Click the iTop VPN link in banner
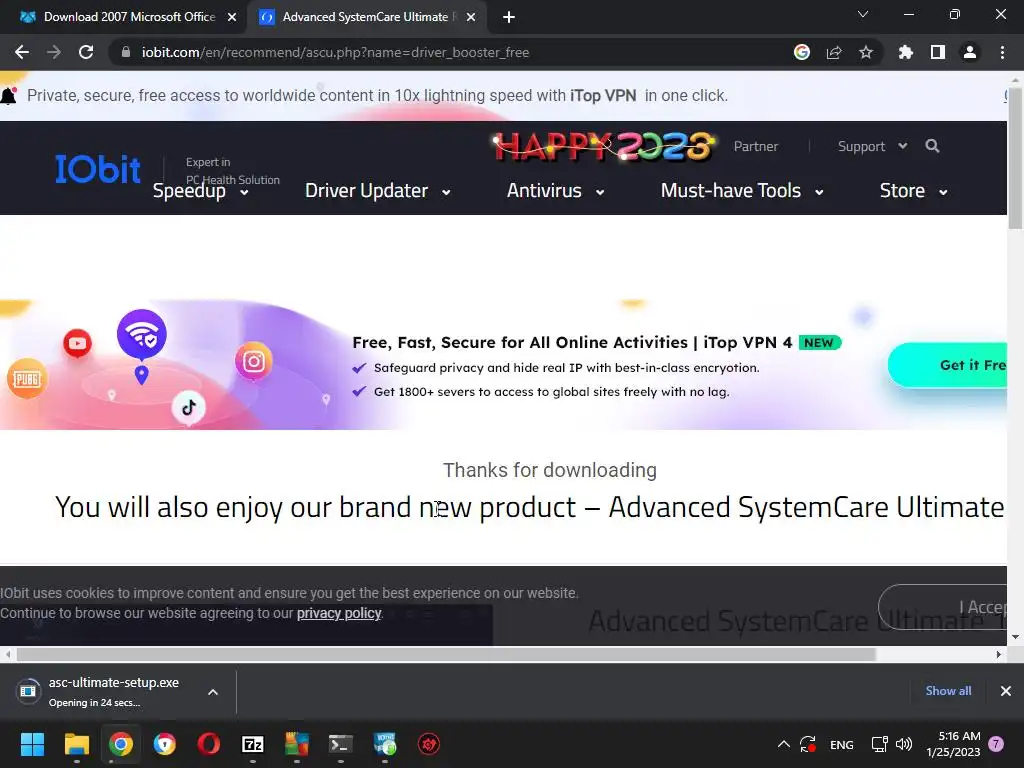 [x=603, y=95]
